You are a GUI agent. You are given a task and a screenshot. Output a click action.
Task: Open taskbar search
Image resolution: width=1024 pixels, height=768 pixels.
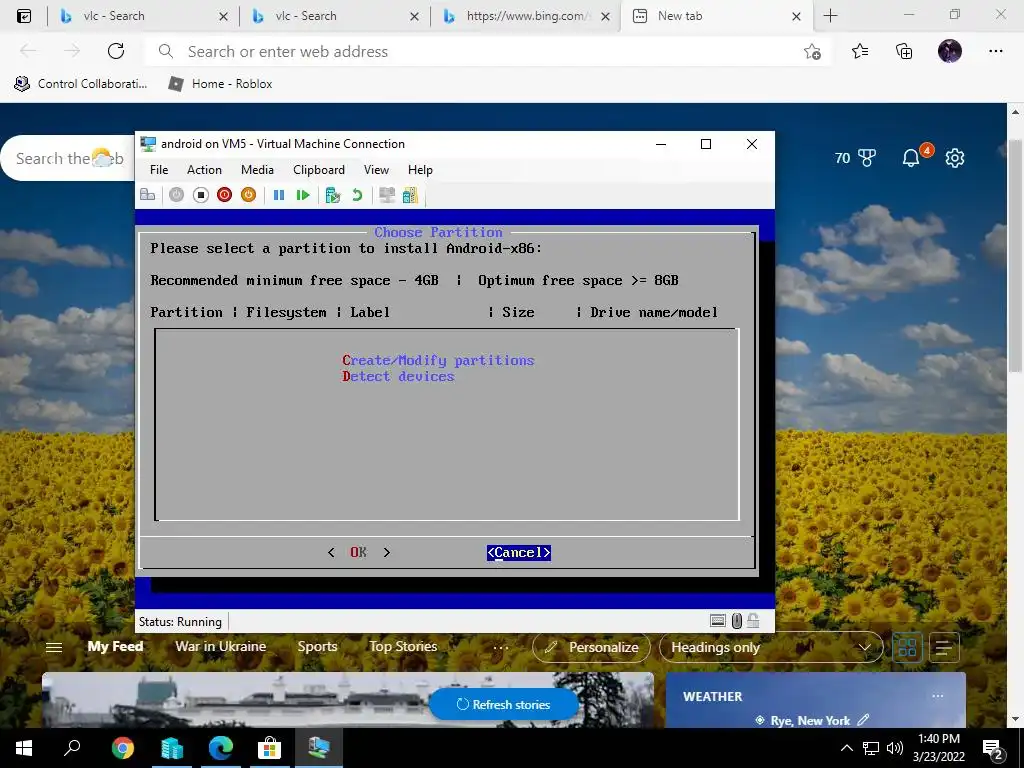pos(72,748)
